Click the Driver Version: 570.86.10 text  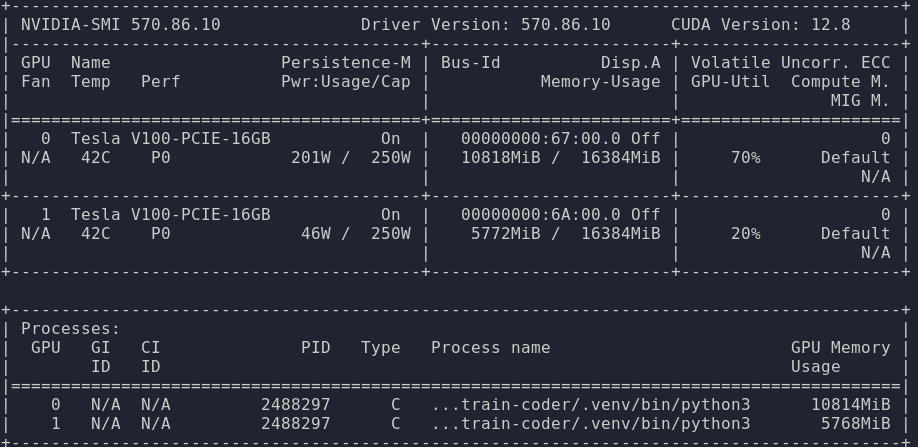485,25
